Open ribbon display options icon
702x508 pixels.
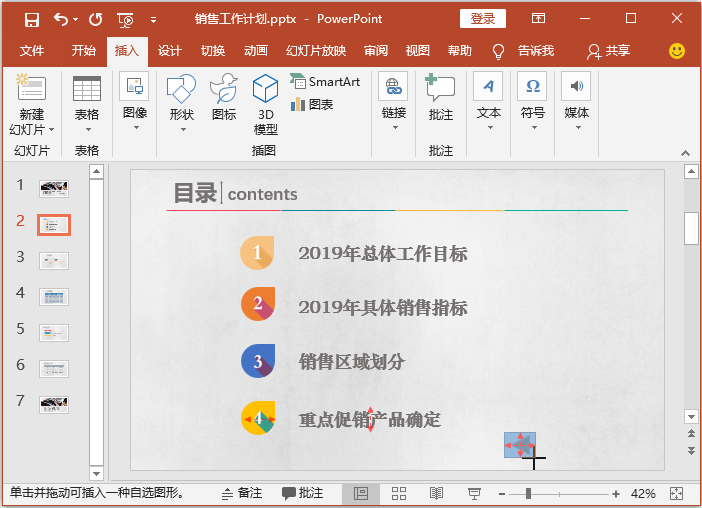[538, 18]
